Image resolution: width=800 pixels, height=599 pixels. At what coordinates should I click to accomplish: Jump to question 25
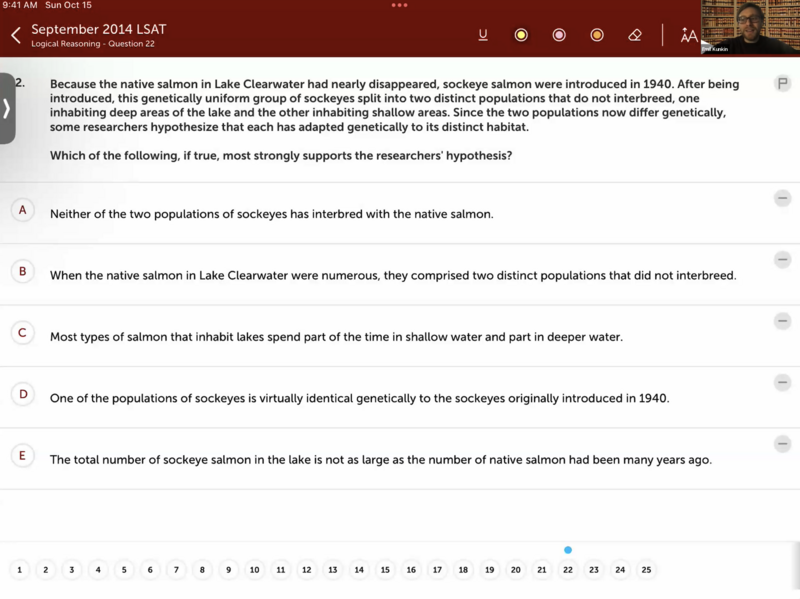(646, 570)
